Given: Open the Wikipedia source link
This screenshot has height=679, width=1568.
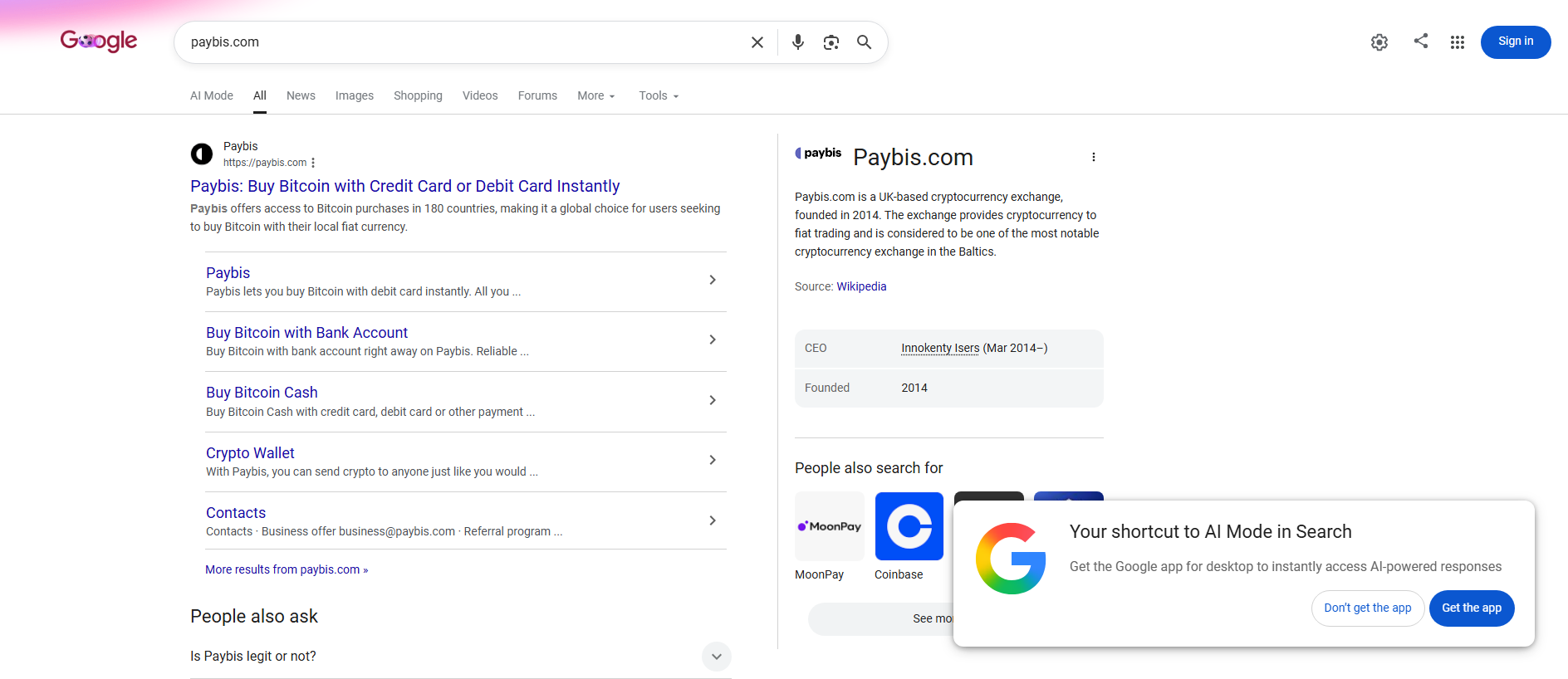Looking at the screenshot, I should [861, 286].
